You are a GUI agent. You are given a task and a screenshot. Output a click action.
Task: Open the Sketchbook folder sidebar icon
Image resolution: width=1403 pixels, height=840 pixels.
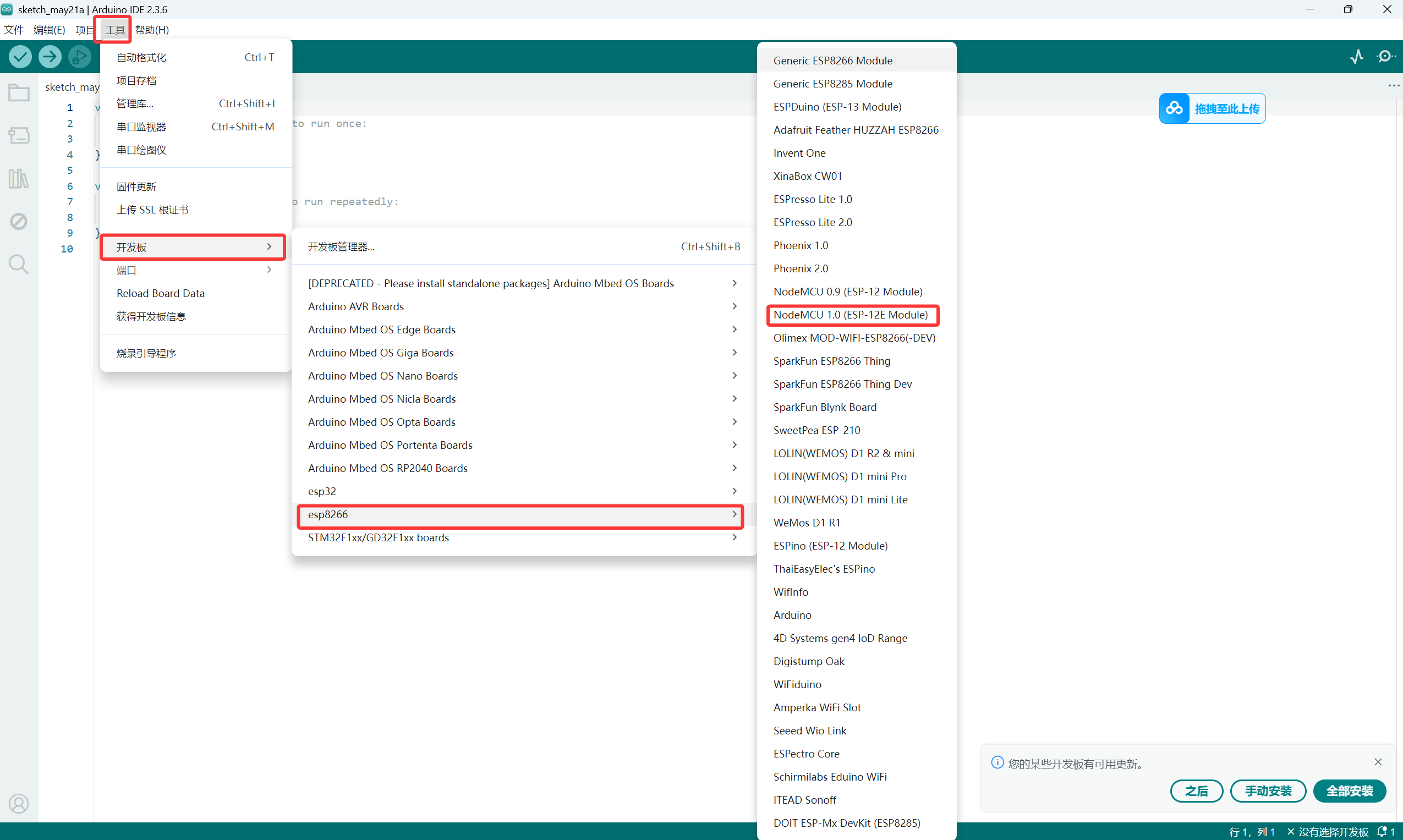point(19,92)
